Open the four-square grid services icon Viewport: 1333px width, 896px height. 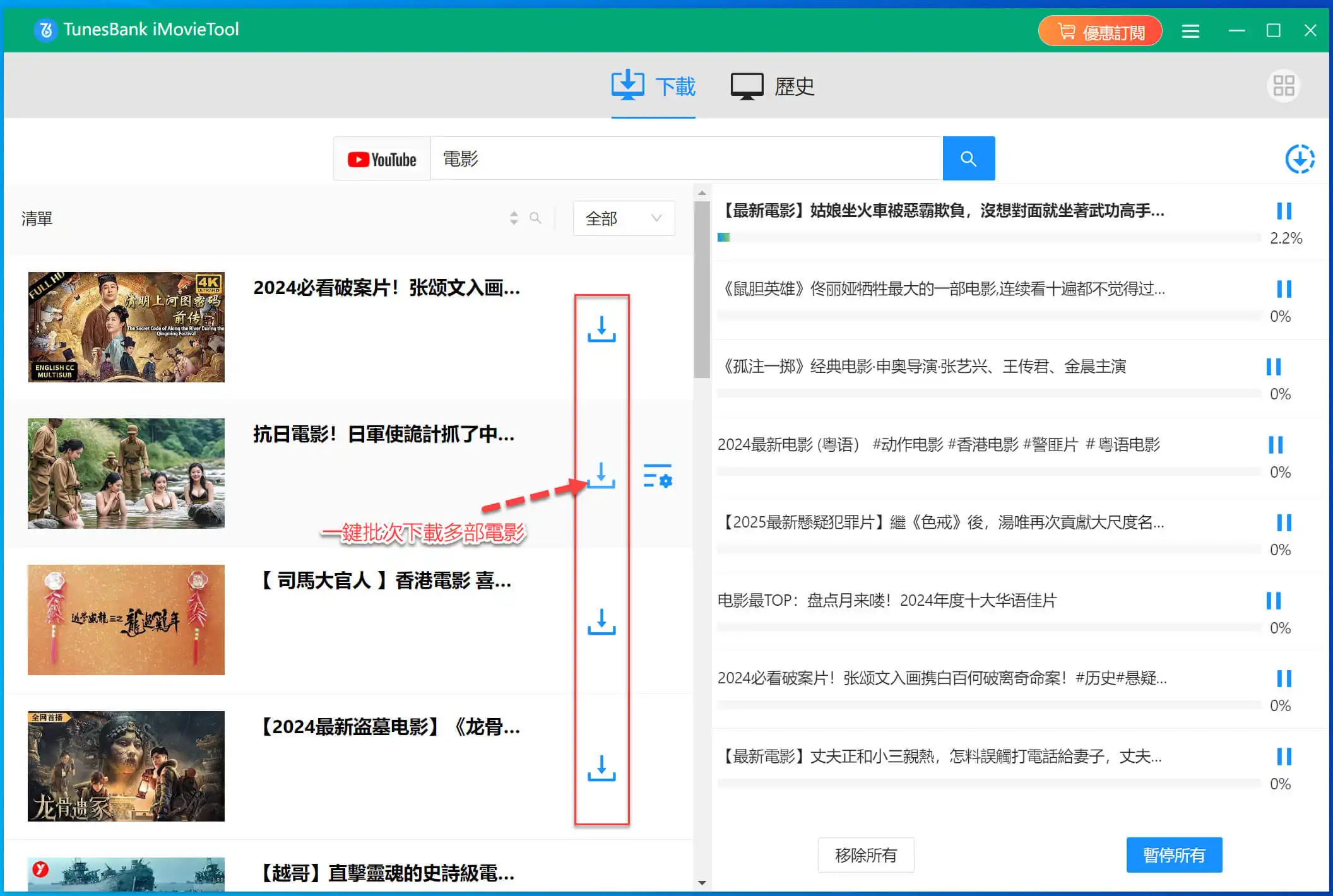click(1284, 86)
